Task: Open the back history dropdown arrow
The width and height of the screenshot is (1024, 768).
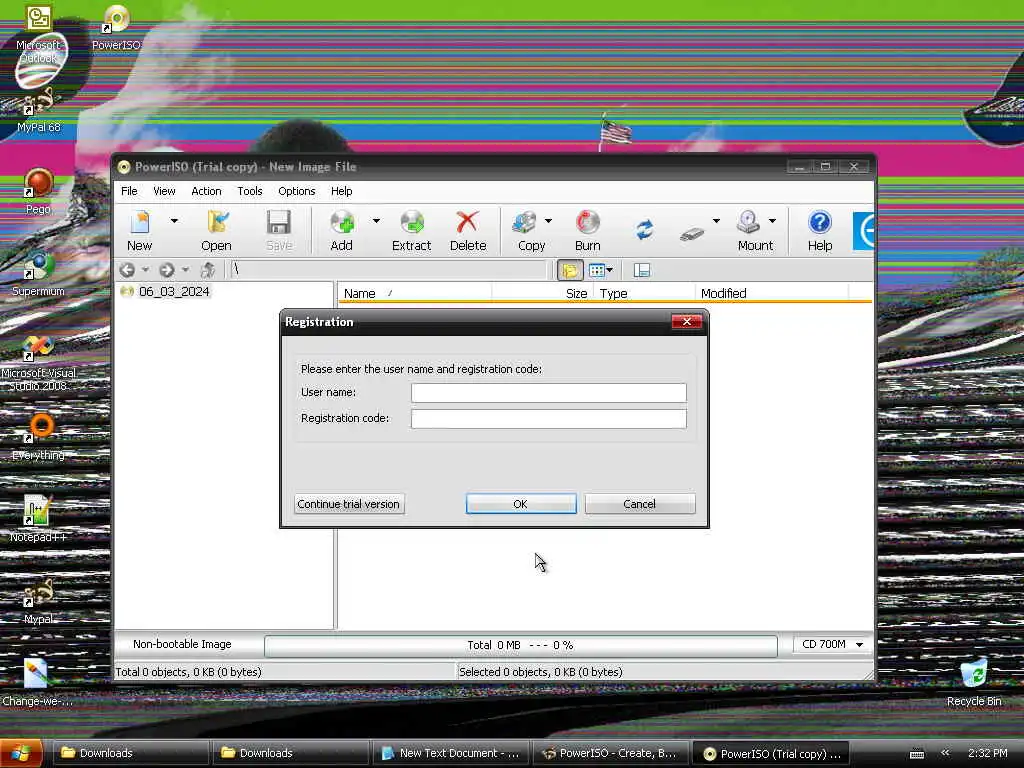Action: pos(146,270)
